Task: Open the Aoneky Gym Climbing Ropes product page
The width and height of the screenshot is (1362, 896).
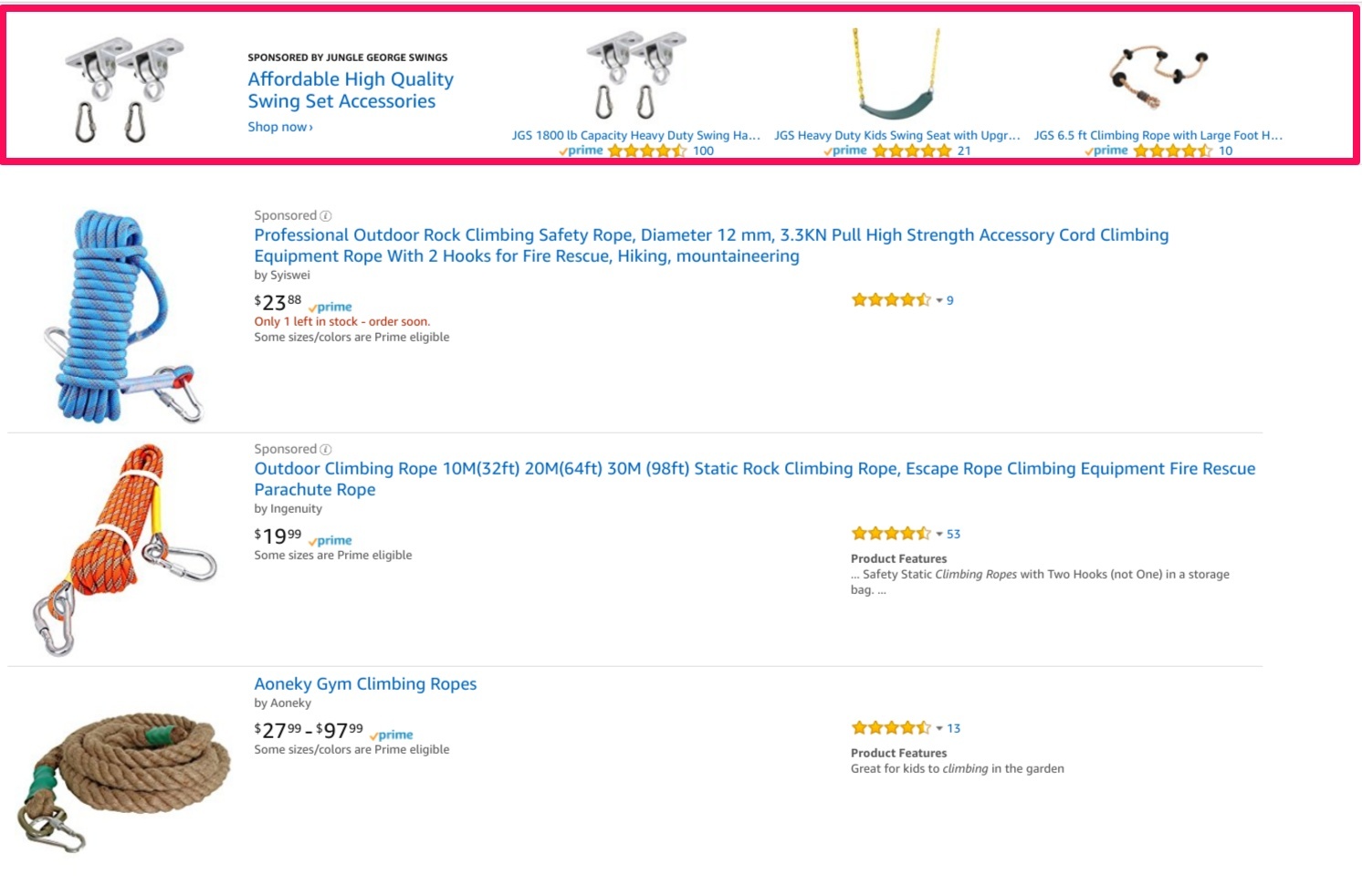Action: click(365, 683)
